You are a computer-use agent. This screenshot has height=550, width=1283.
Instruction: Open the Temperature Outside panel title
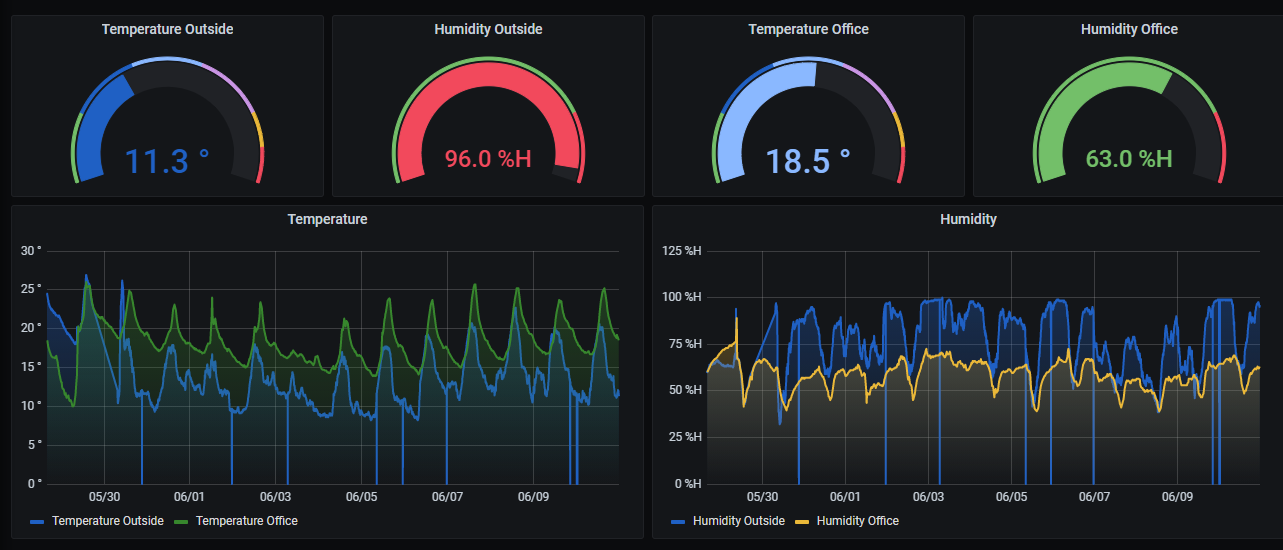tap(167, 29)
